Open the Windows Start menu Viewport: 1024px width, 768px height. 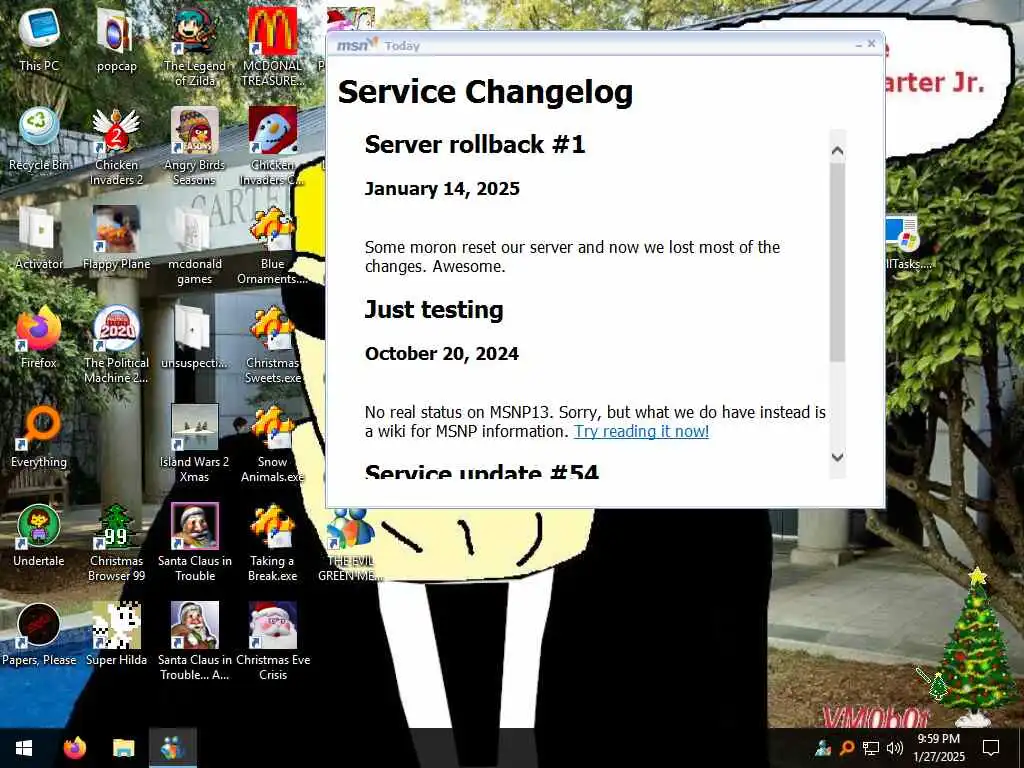(x=24, y=748)
